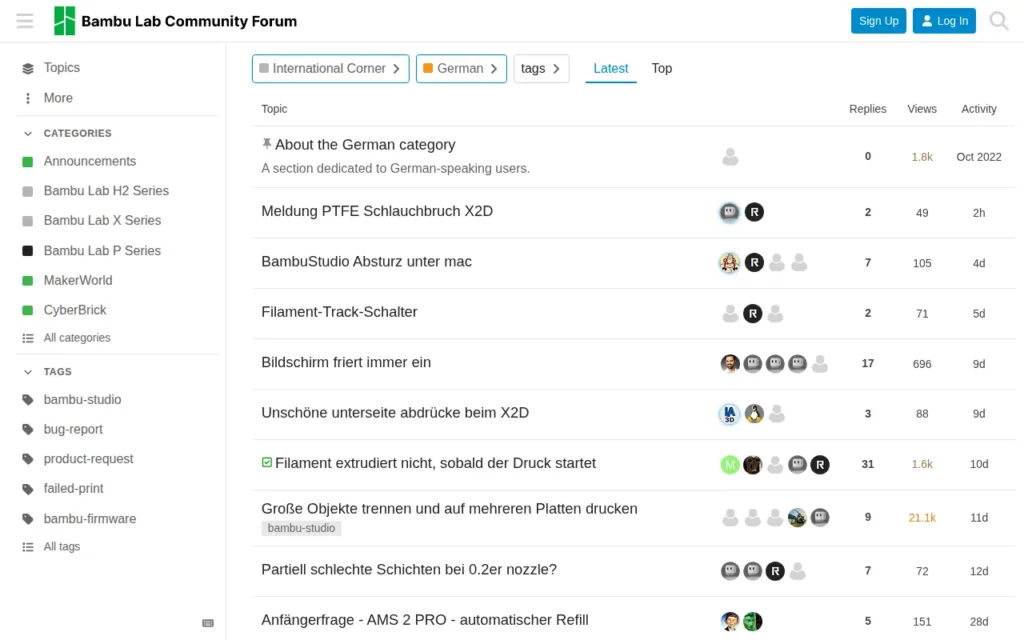Click the 28d activity on Anfängerfrage row
Image resolution: width=1024 pixels, height=640 pixels.
click(x=978, y=622)
